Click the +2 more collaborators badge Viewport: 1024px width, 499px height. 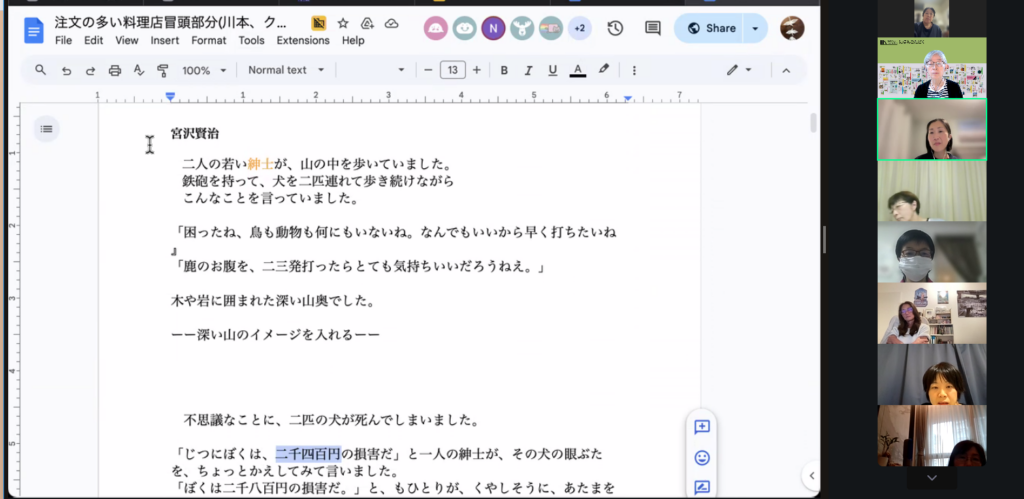click(579, 28)
